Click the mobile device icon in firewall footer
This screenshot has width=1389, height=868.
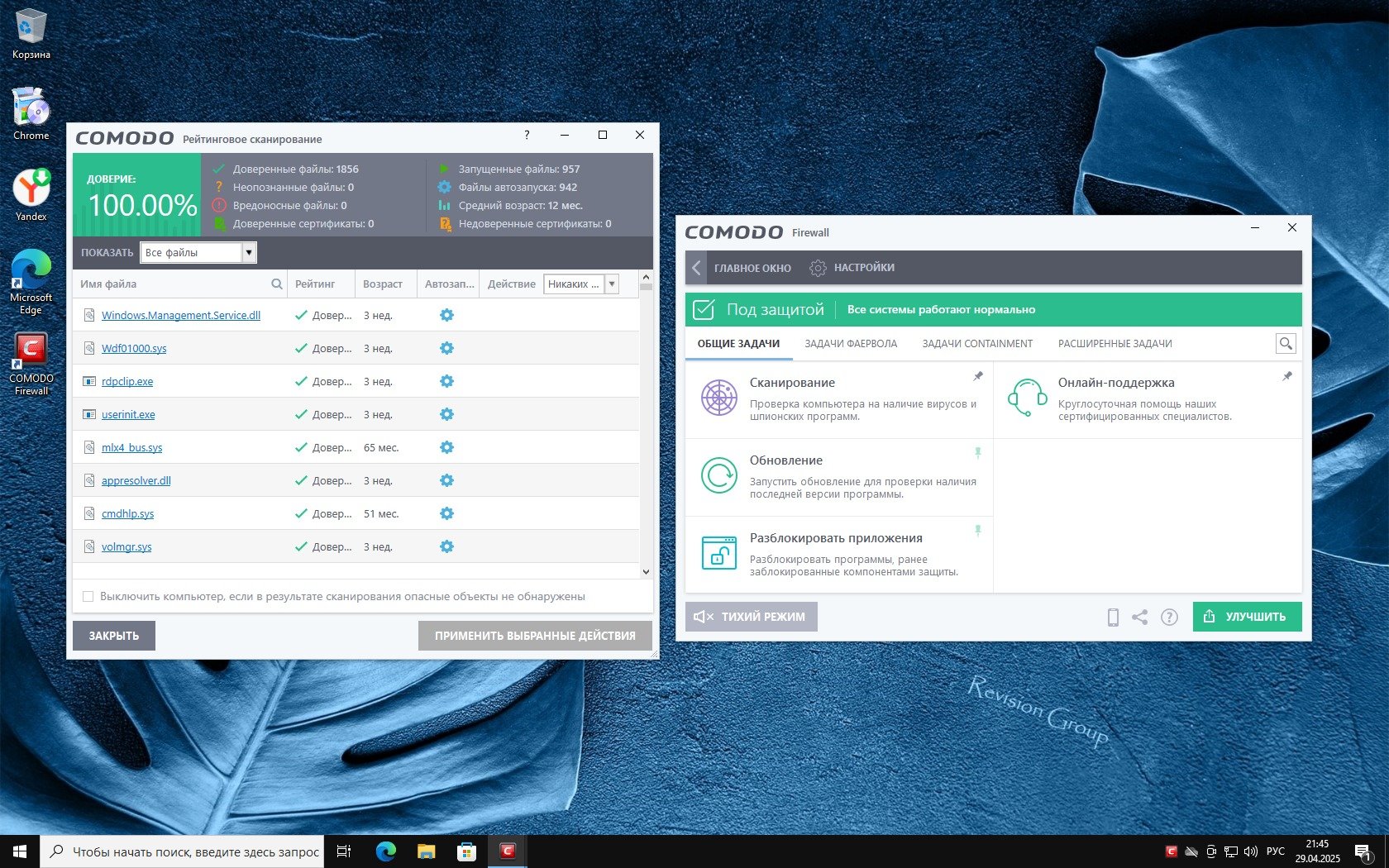point(1113,617)
